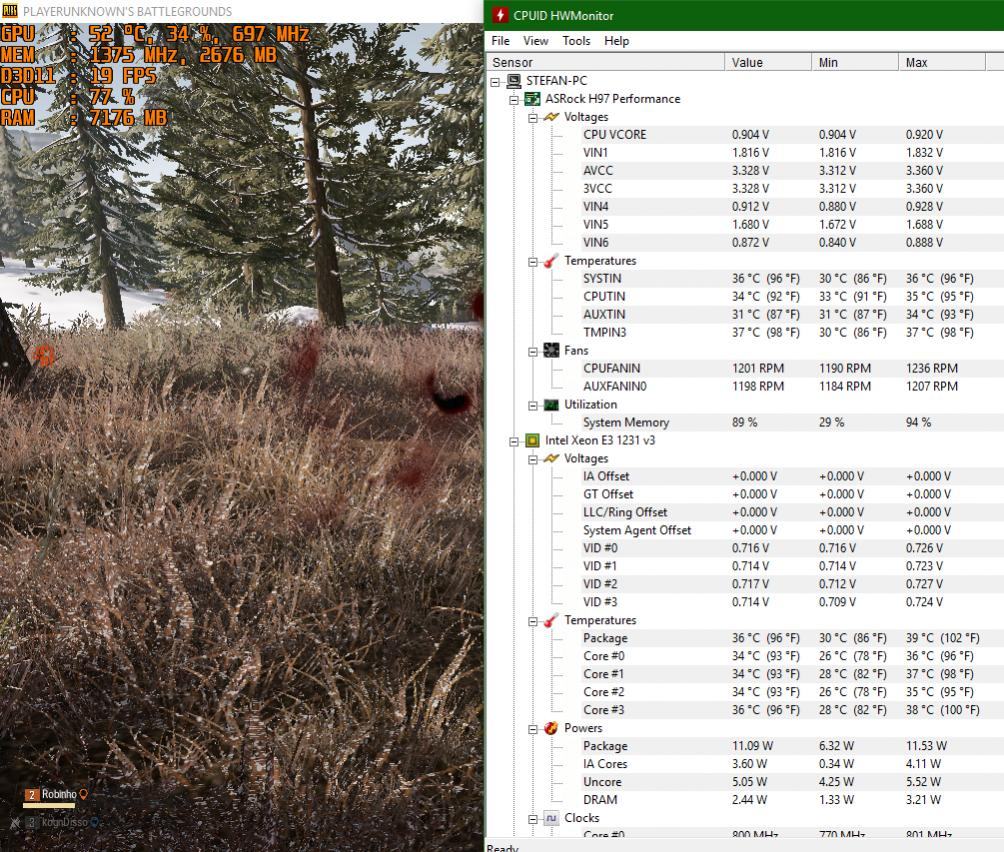
Task: Click the Intel Xeon CPU chip icon
Action: click(532, 440)
